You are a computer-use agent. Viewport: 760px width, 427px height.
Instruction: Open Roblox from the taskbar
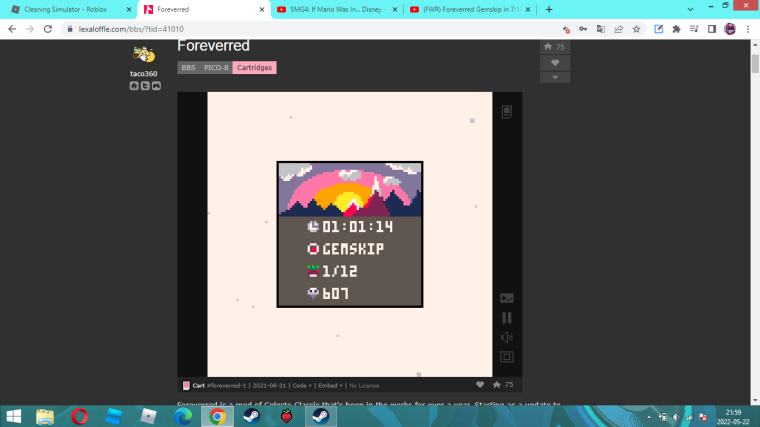[148, 416]
